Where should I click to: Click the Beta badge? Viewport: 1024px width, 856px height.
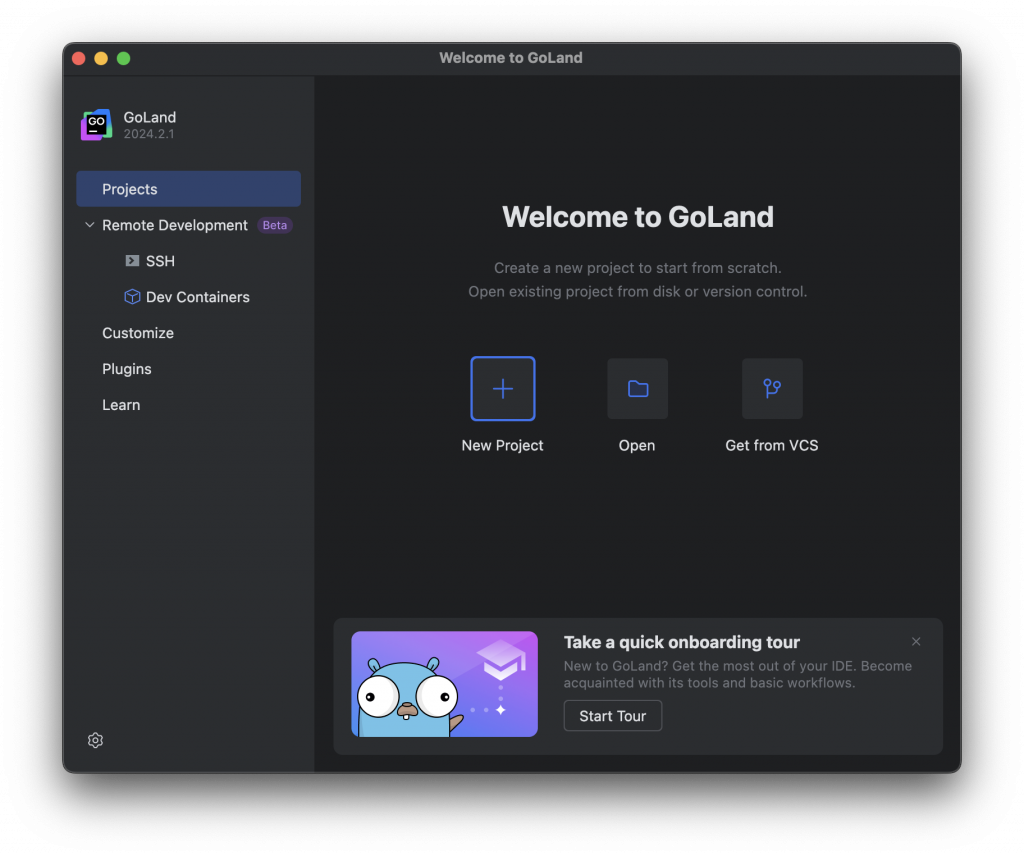click(x=274, y=225)
